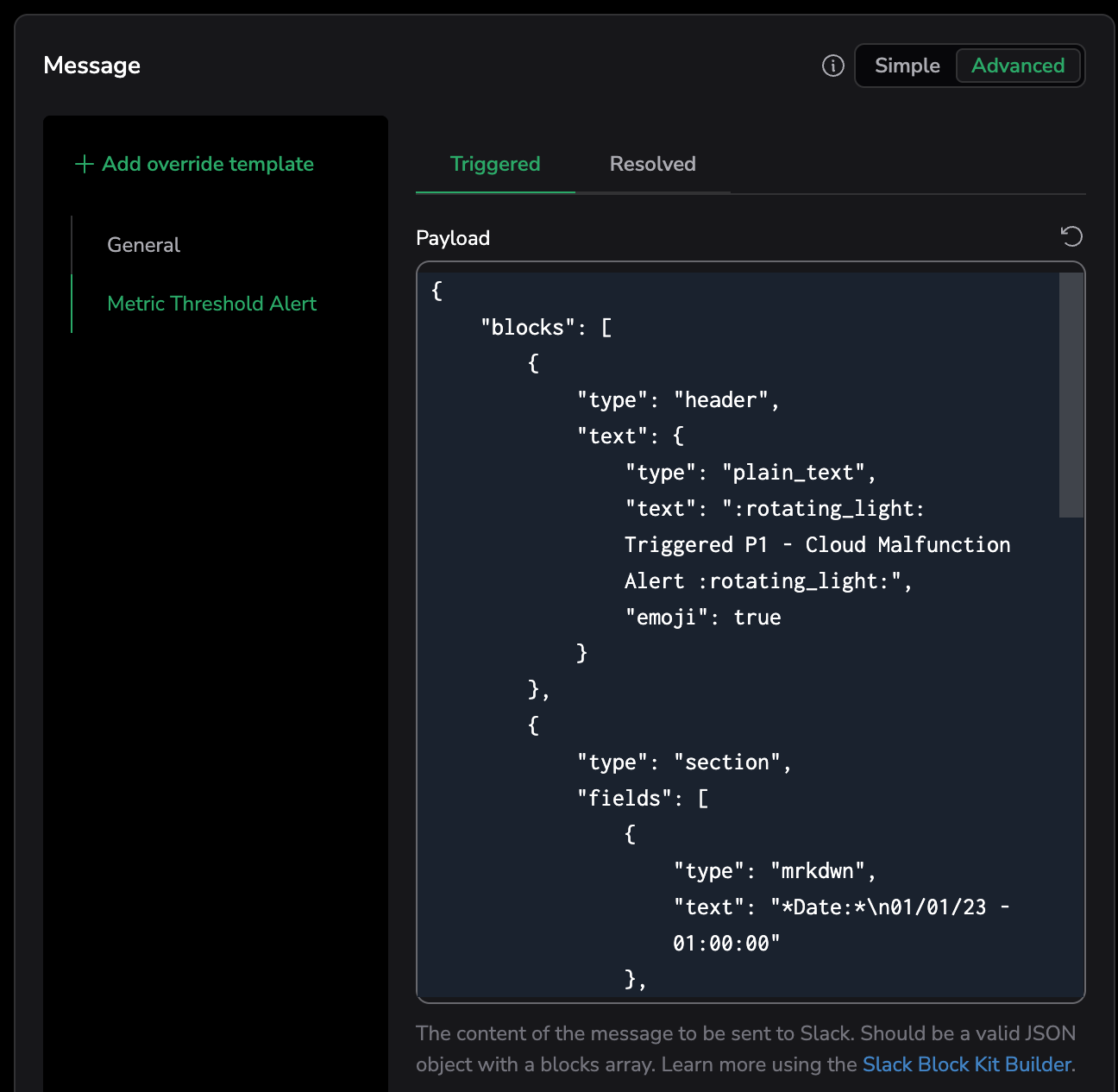
Task: Click the "emoji": true line in payload
Action: (702, 618)
